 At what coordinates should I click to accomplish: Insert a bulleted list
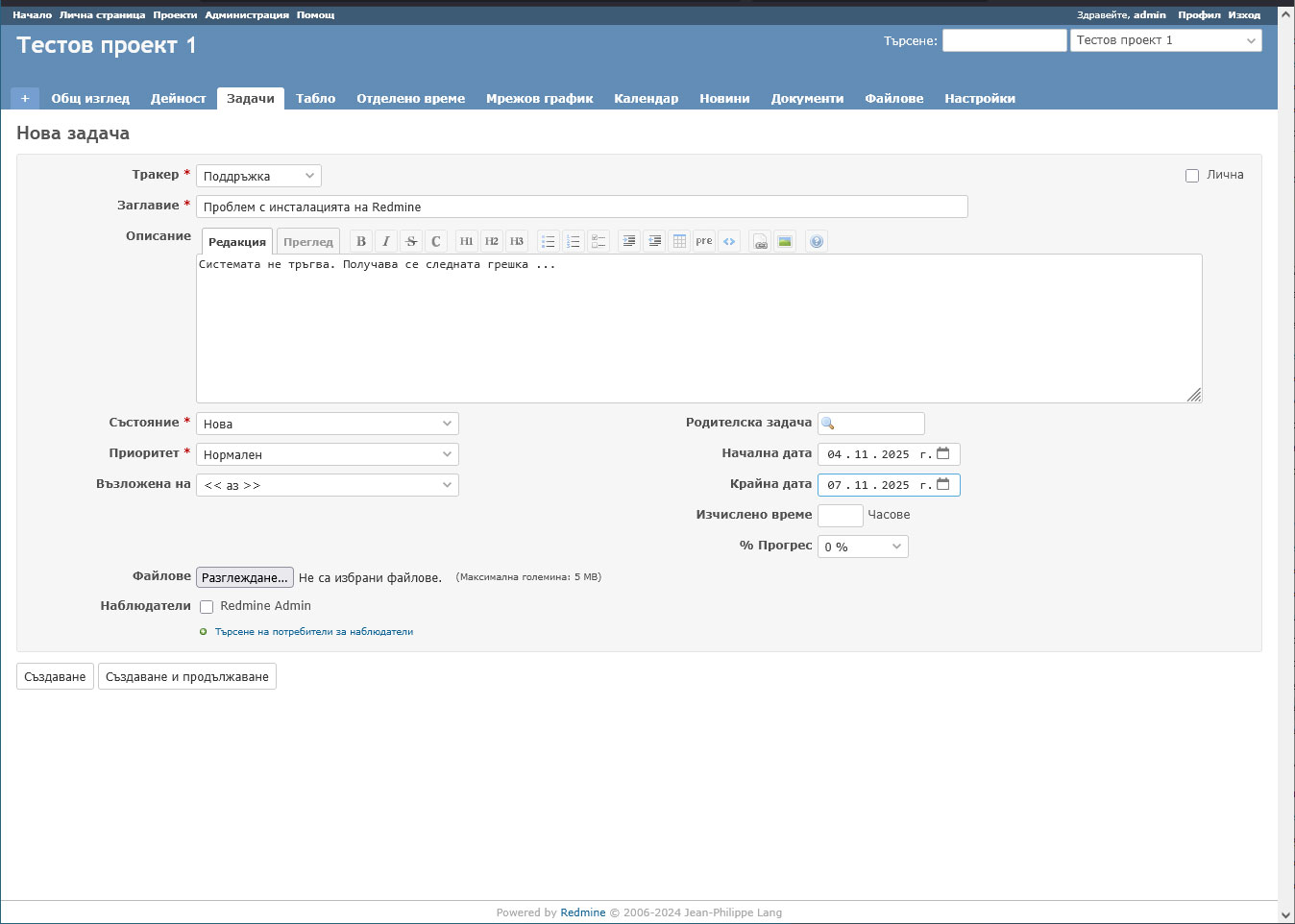coord(548,241)
